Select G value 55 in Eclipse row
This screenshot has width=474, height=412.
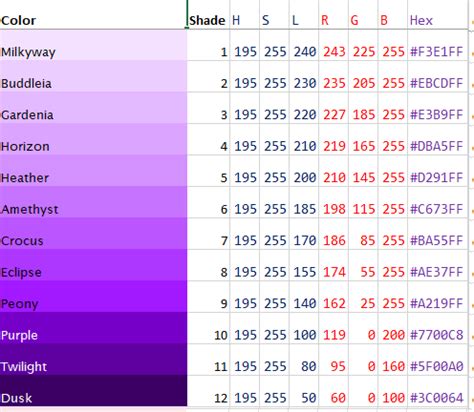[363, 265]
